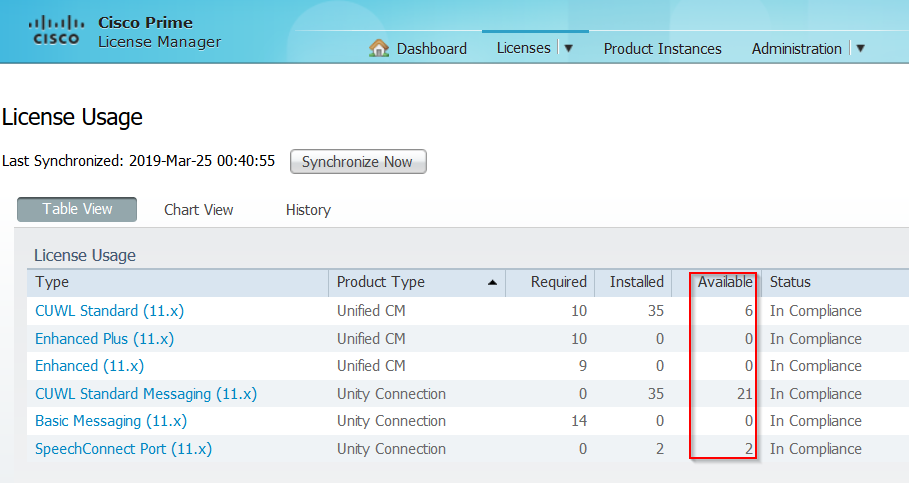The image size is (909, 483).
Task: Expand the Licenses dropdown arrow
Action: pos(569,48)
